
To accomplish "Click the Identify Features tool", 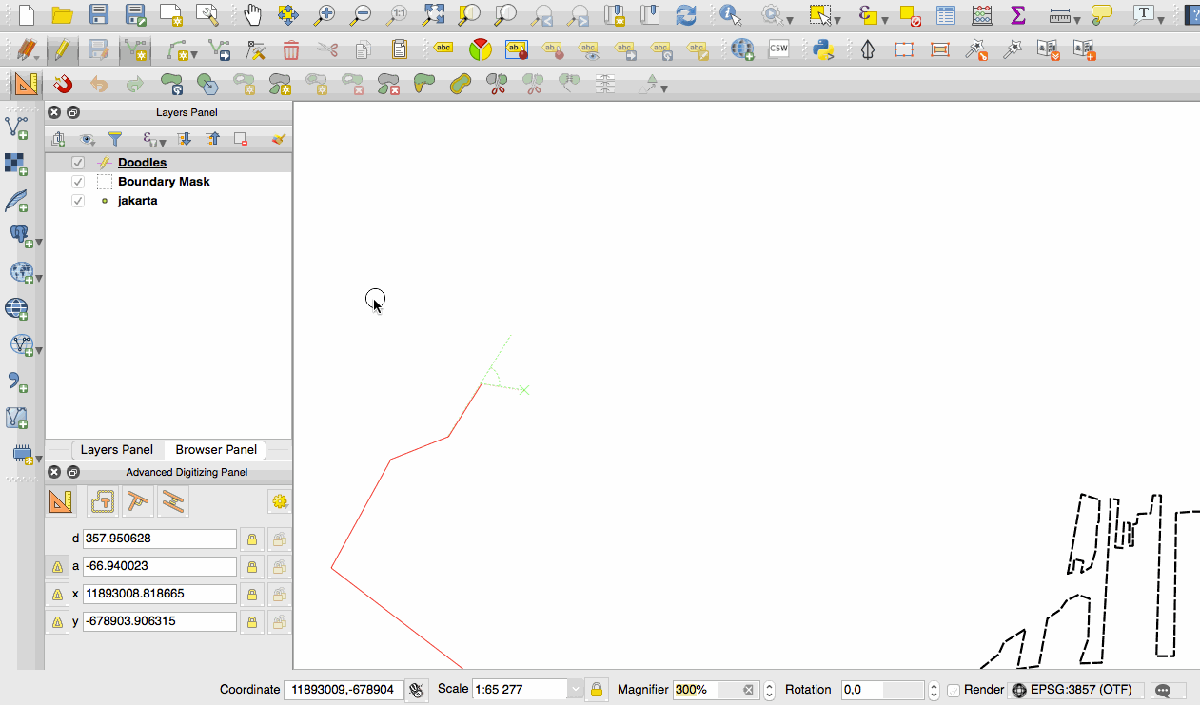I will coord(730,15).
